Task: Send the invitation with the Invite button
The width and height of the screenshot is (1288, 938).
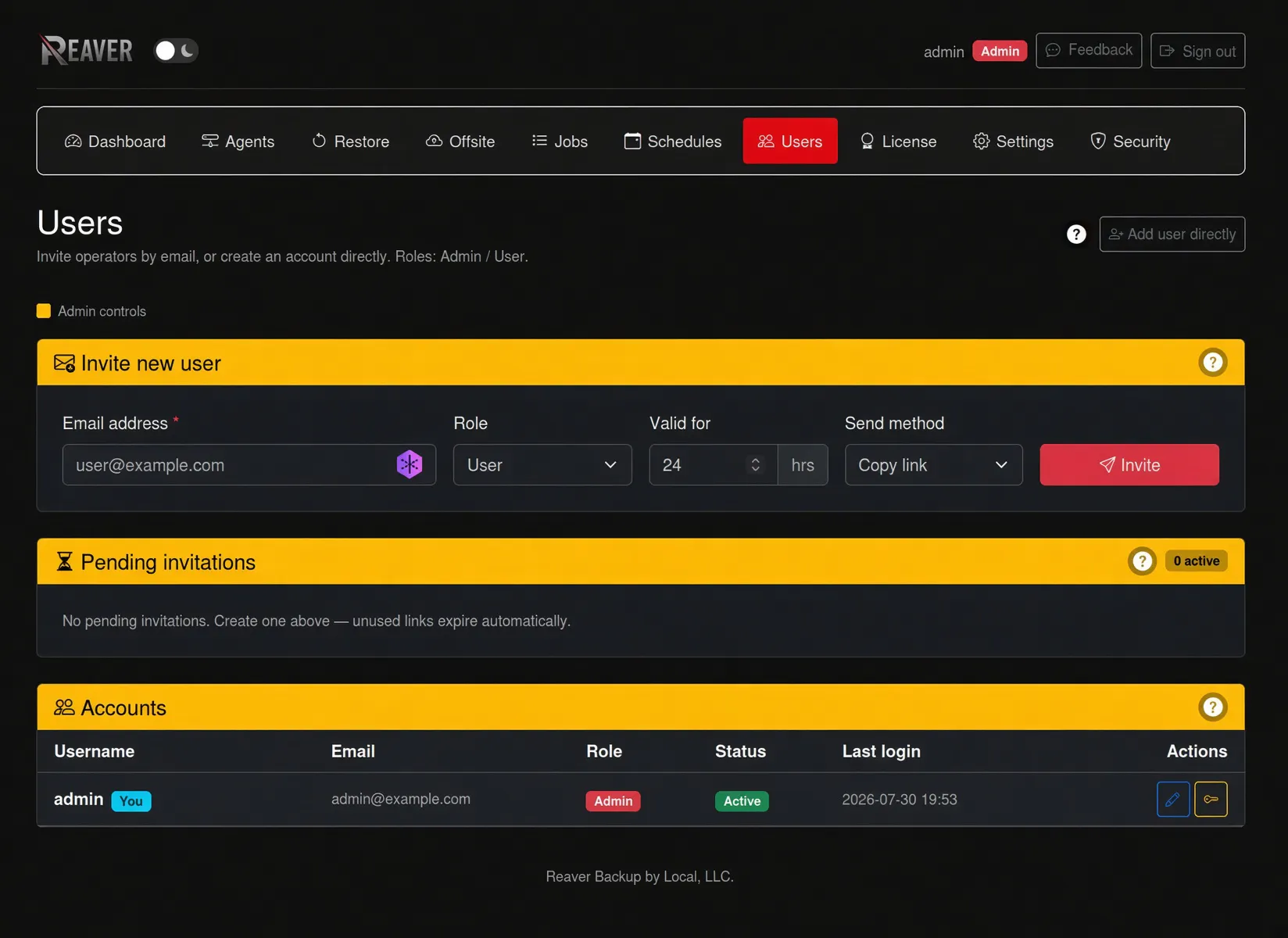Action: [x=1129, y=465]
